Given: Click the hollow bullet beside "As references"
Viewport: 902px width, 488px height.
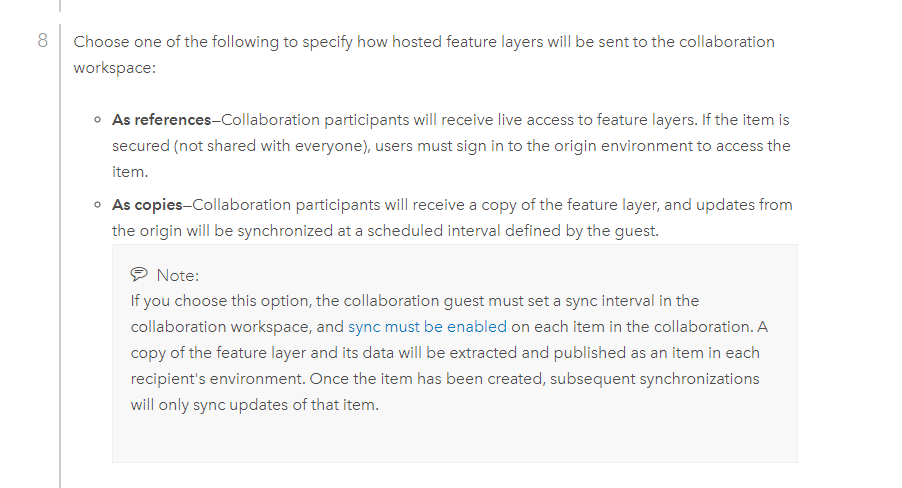Looking at the screenshot, I should coord(97,120).
